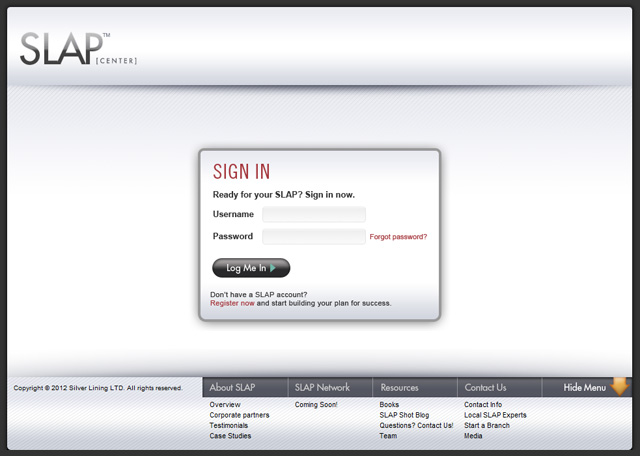Select the Contact Us menu heading
Image resolution: width=640 pixels, height=456 pixels.
pos(485,387)
